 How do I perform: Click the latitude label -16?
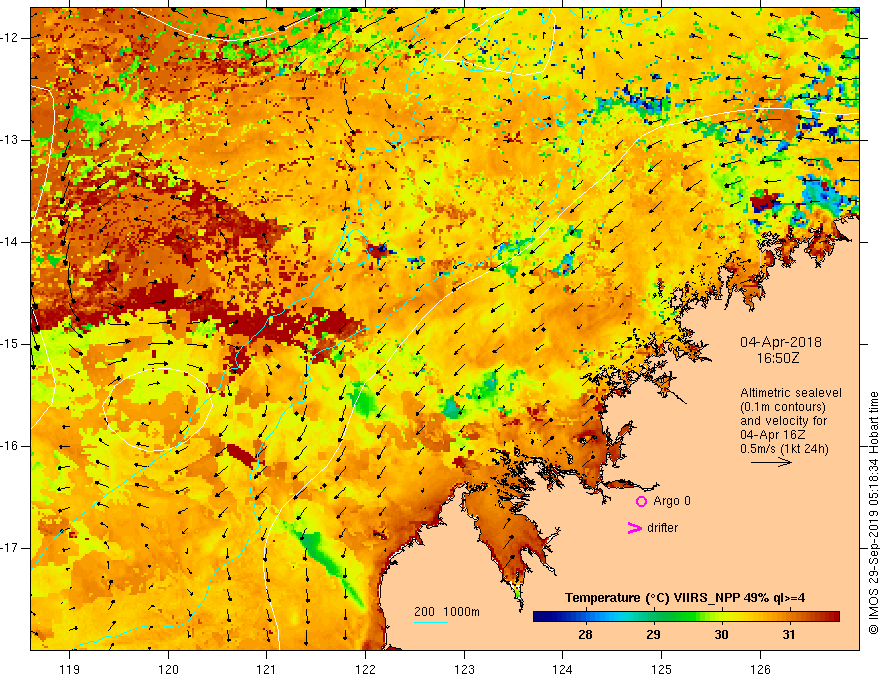[x=11, y=446]
